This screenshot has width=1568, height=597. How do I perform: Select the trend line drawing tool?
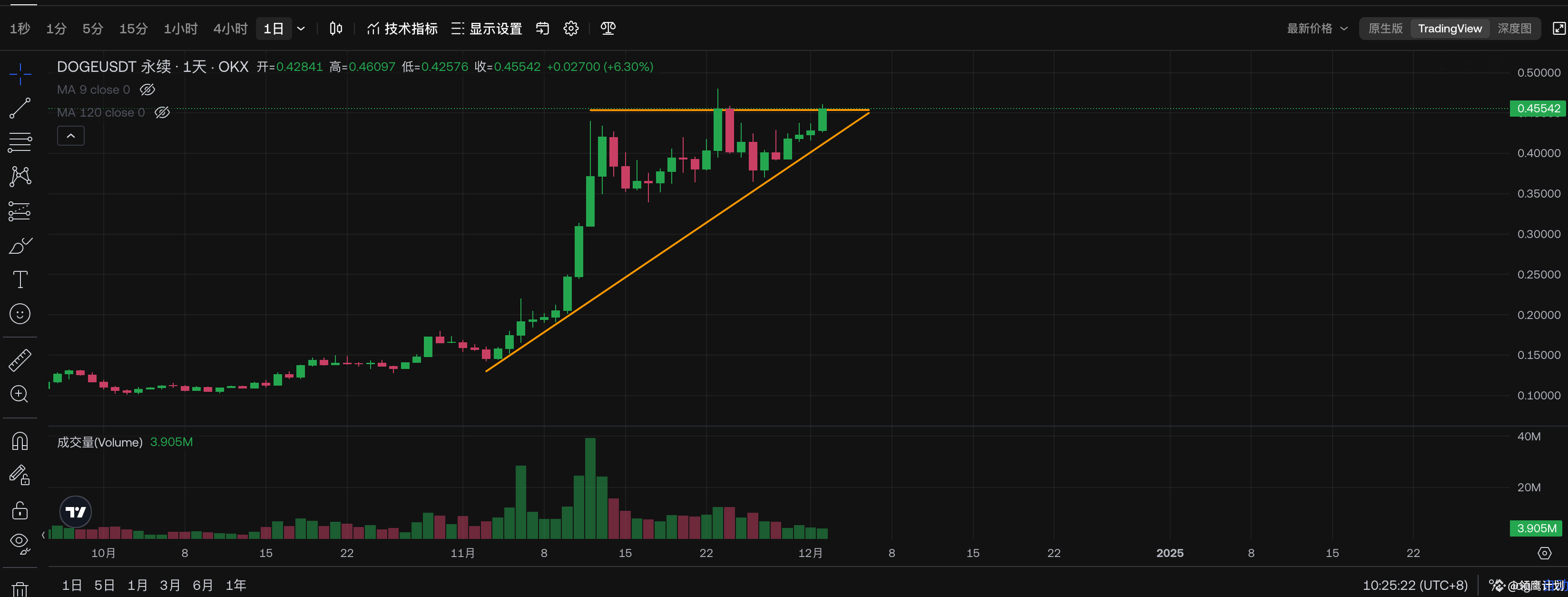pos(20,108)
